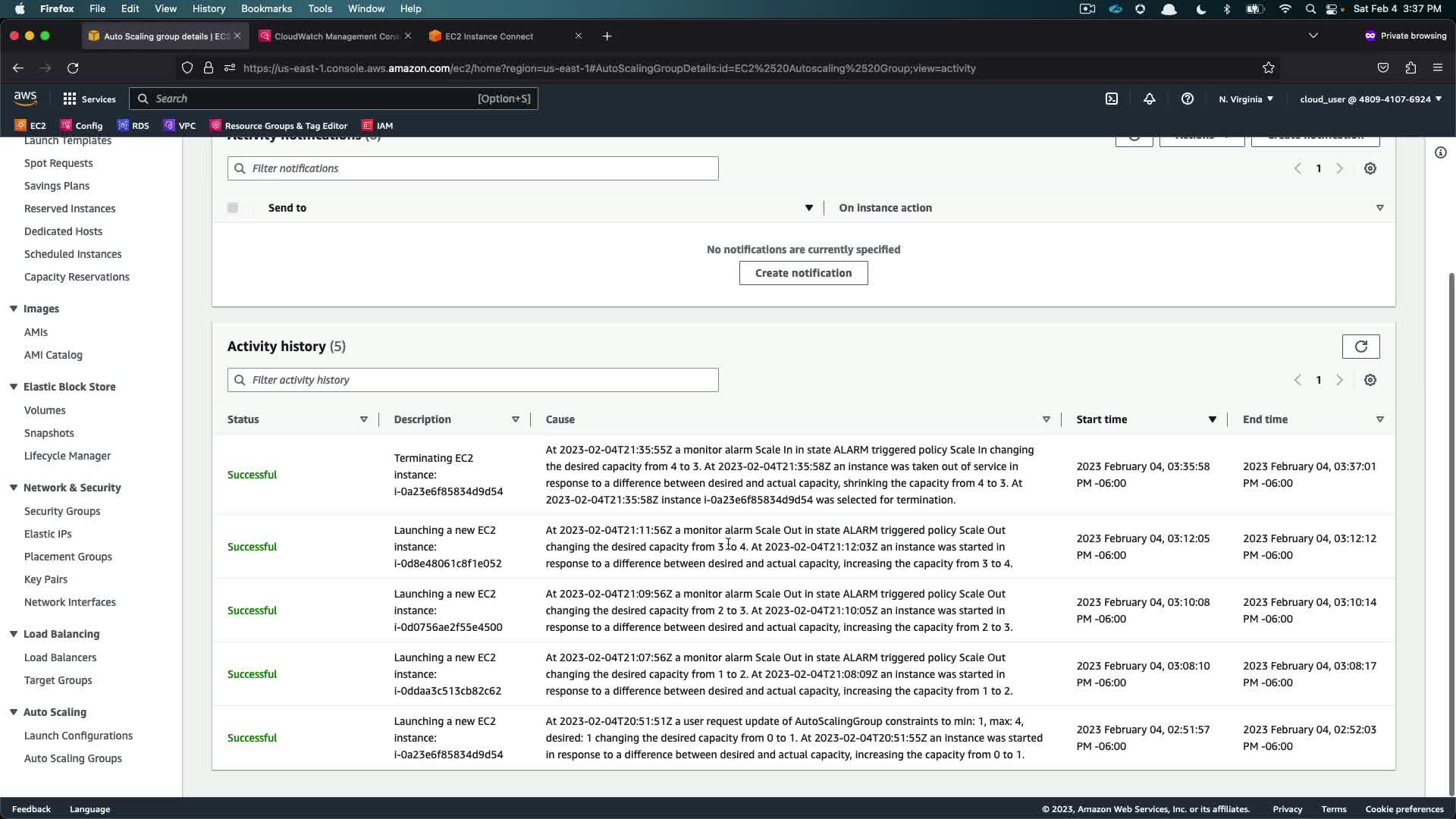Collapse the Elastic Block Store section
Image resolution: width=1456 pixels, height=819 pixels.
pyautogui.click(x=14, y=387)
